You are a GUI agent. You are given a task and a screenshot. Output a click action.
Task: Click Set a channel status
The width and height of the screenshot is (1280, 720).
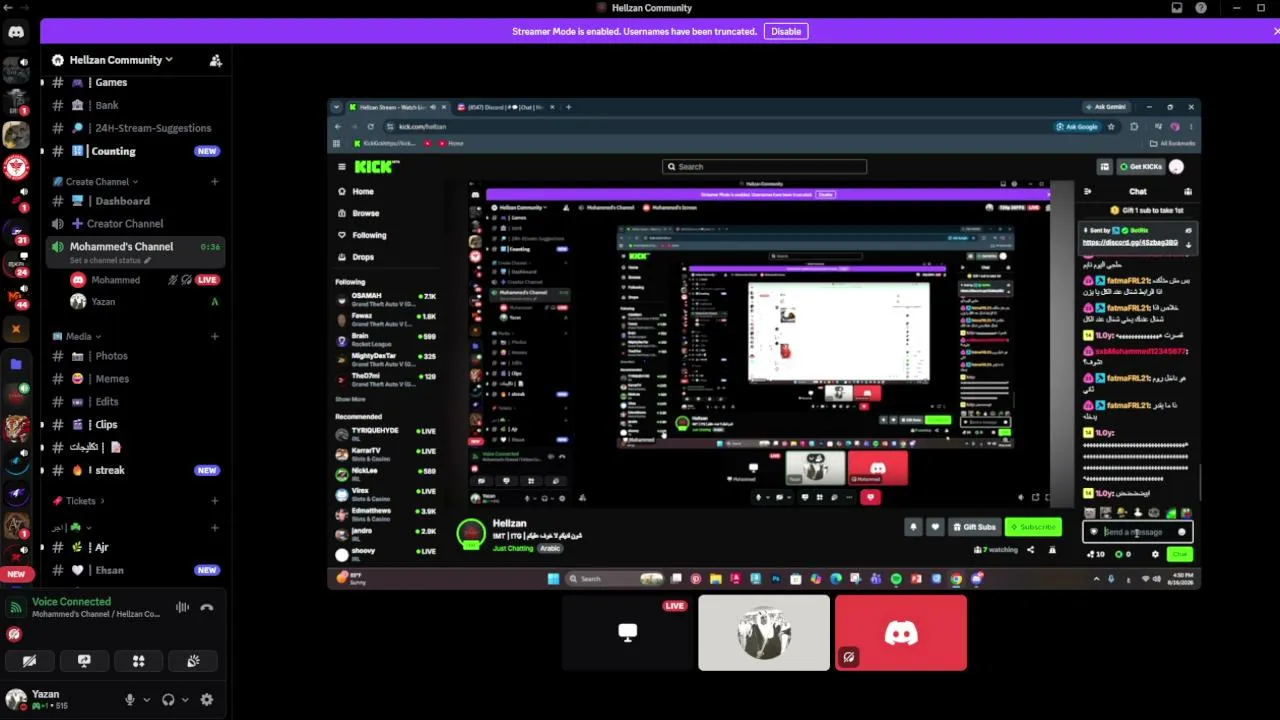(x=110, y=261)
